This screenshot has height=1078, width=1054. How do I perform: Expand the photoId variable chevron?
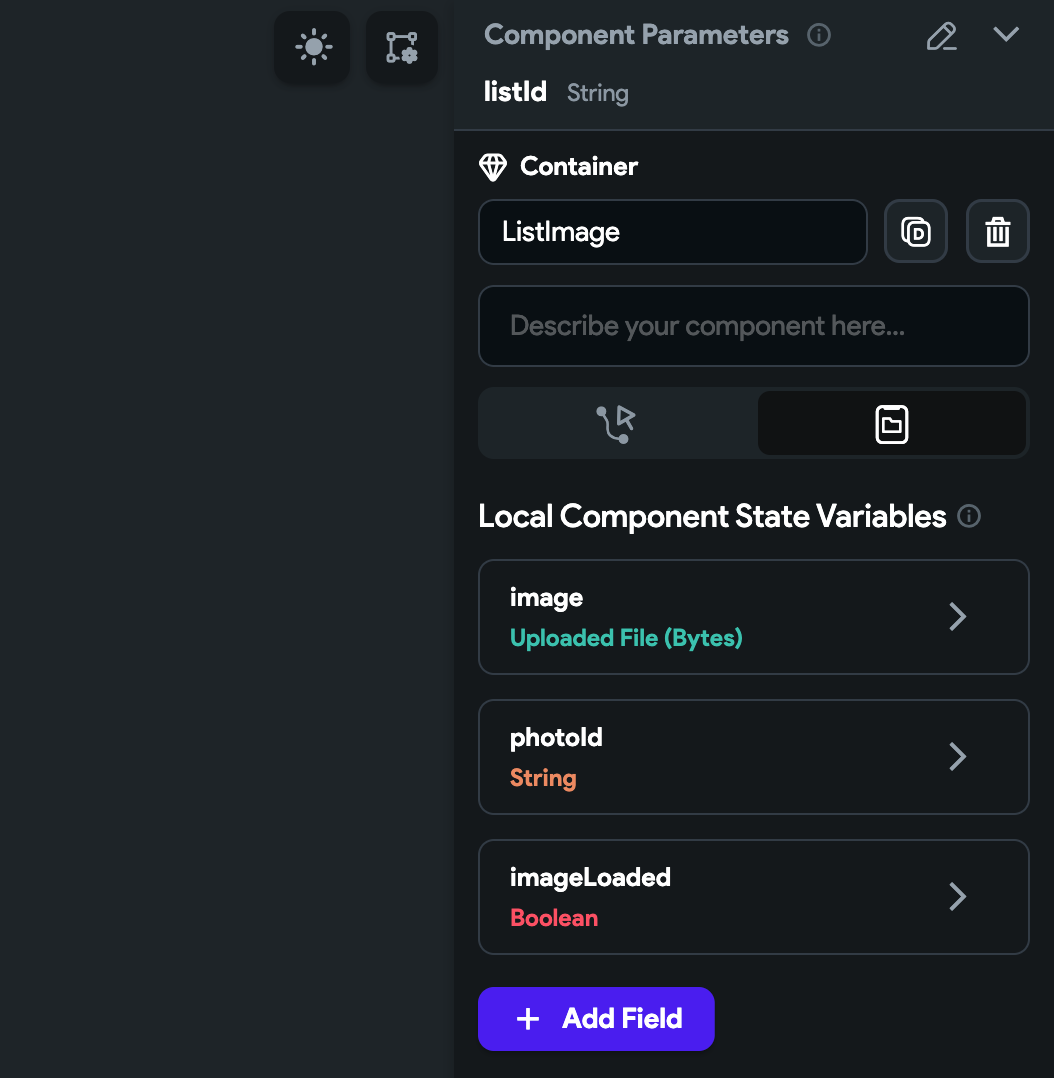click(957, 757)
